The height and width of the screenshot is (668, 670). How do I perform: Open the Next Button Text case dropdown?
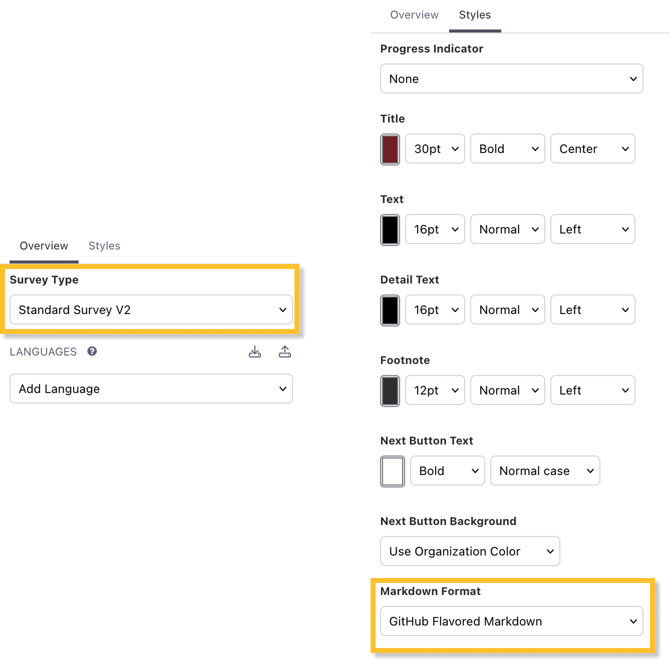(x=545, y=471)
